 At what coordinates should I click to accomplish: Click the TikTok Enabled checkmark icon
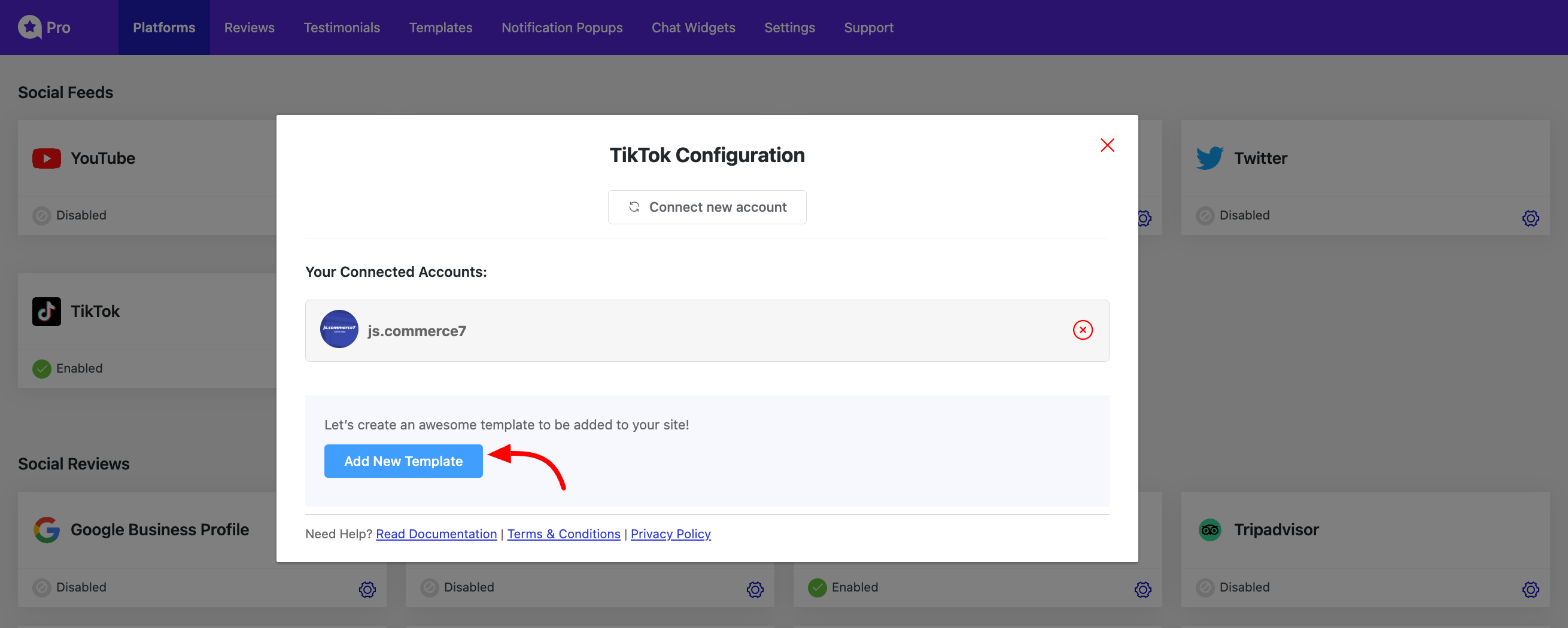41,368
